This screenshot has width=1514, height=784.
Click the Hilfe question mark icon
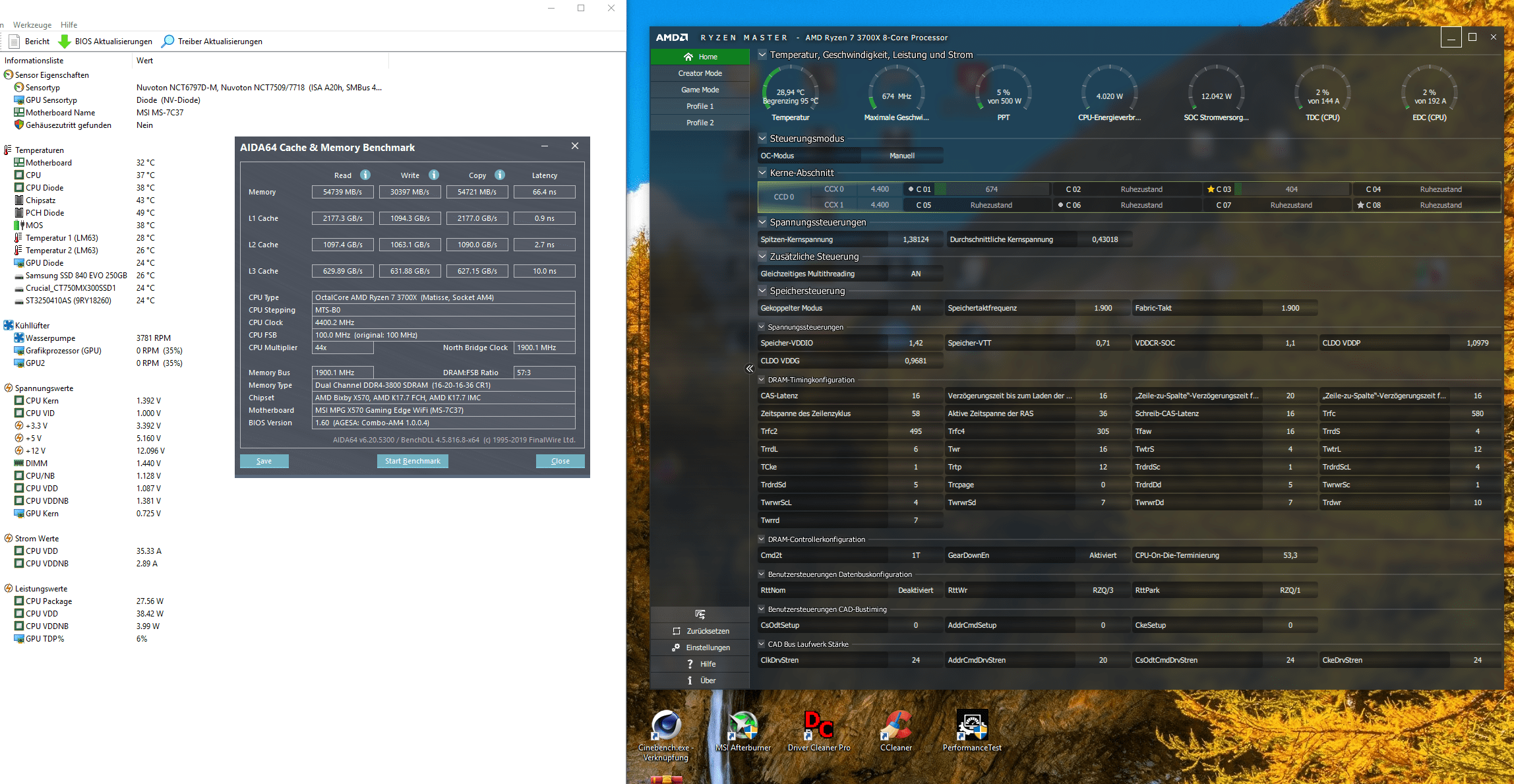pyautogui.click(x=690, y=664)
